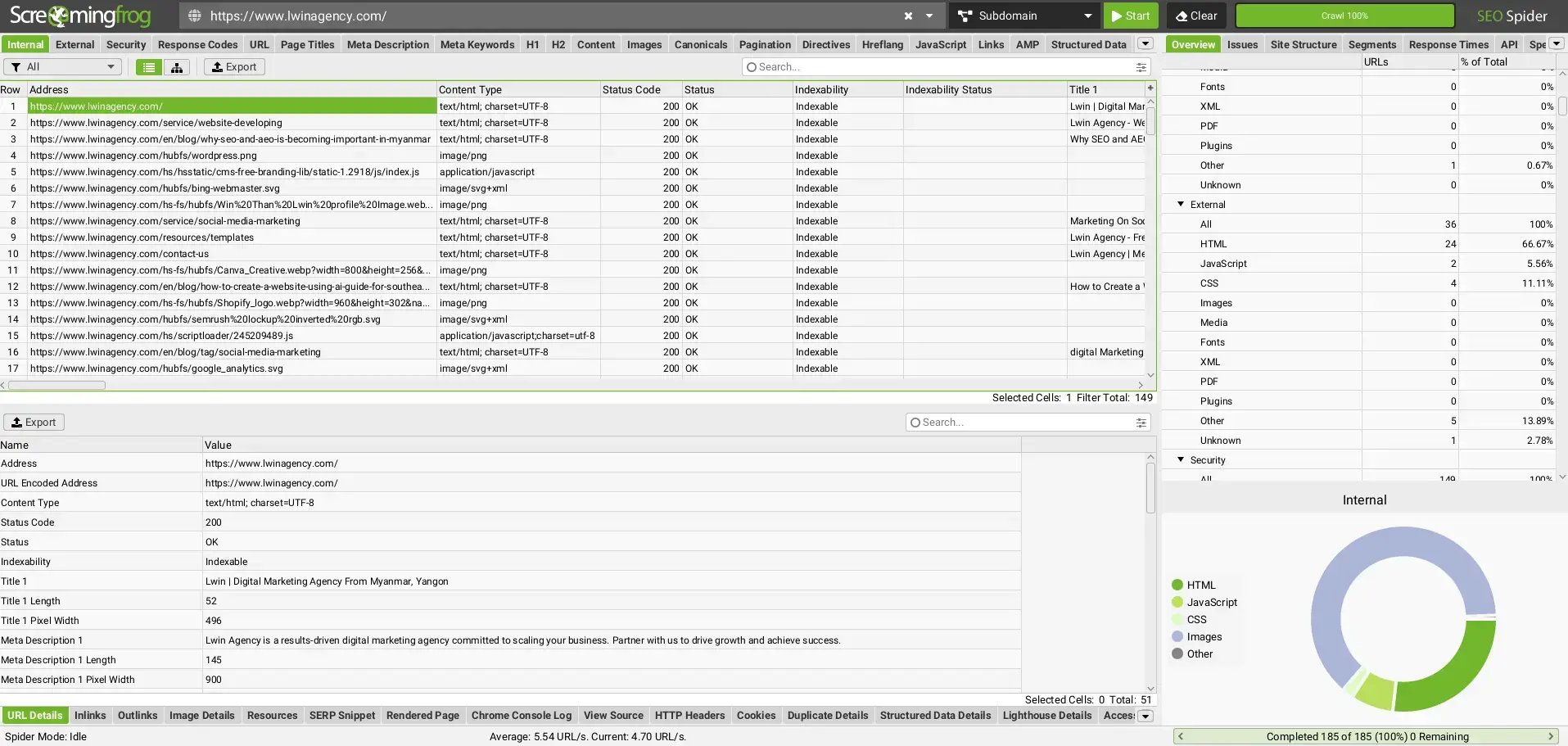The image size is (1568, 746).
Task: Show more main tabs via dropdown arrow
Action: click(x=1145, y=44)
